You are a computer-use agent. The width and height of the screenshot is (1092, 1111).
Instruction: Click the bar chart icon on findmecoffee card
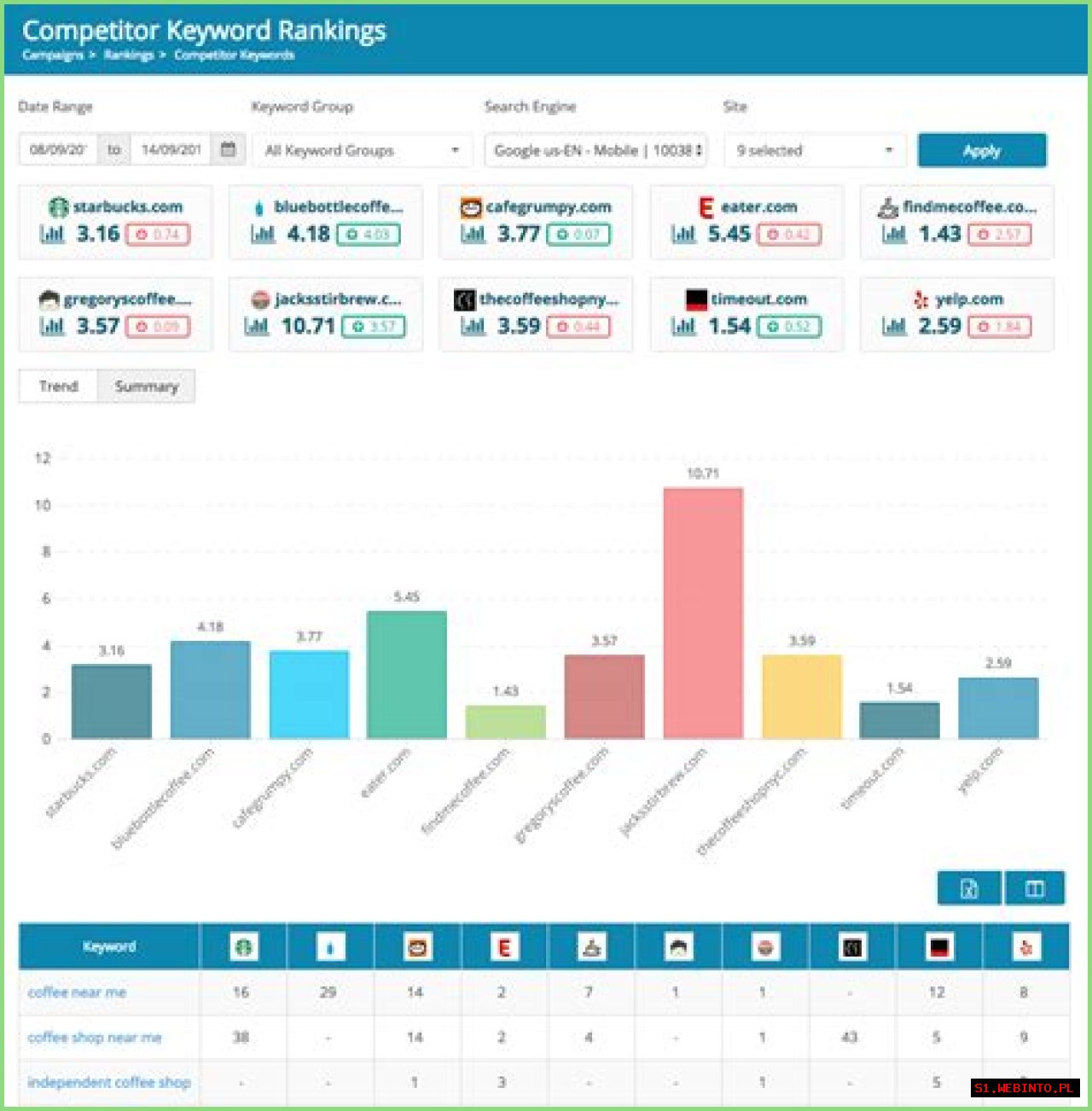click(x=894, y=234)
